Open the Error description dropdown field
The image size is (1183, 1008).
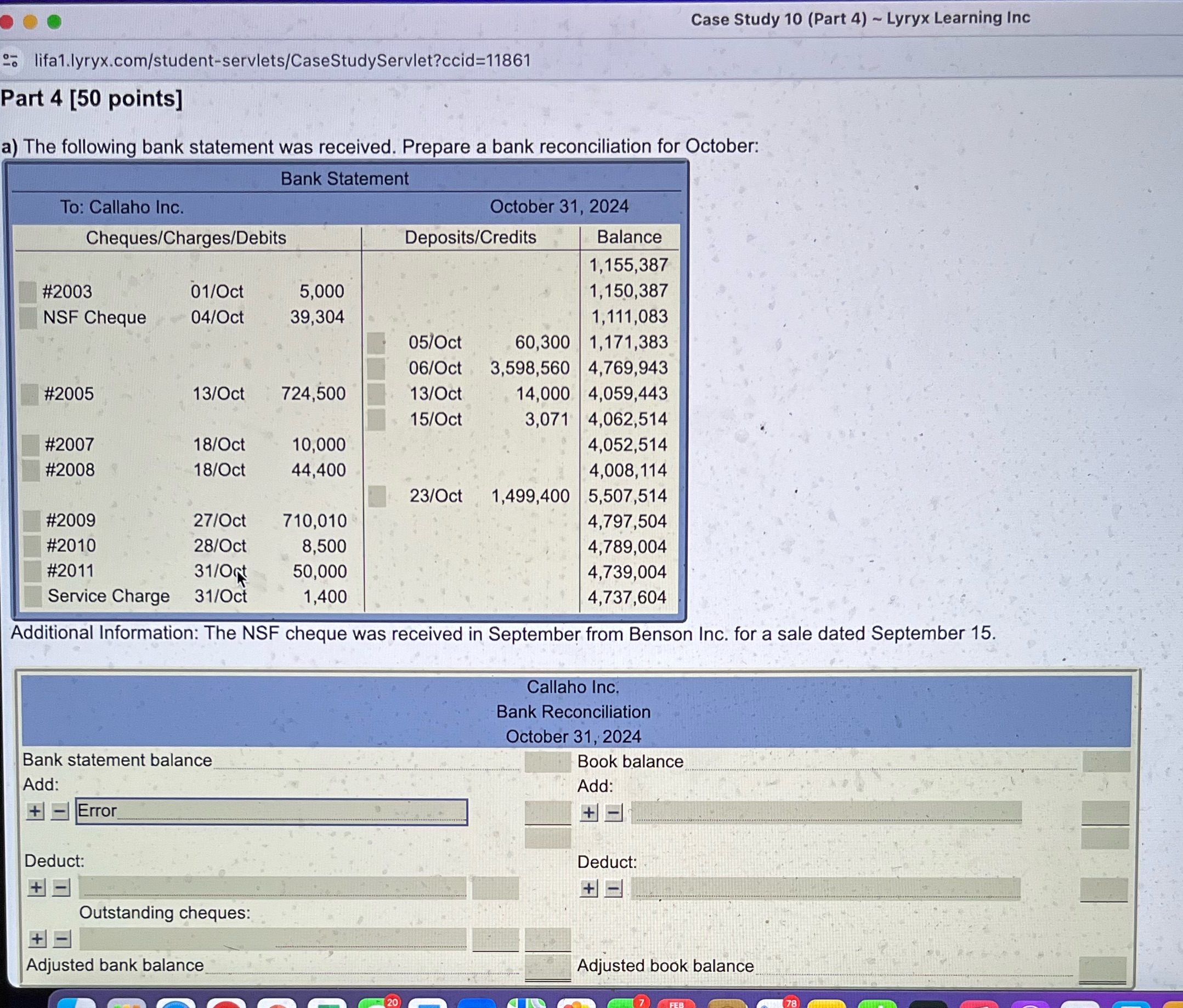coord(271,811)
